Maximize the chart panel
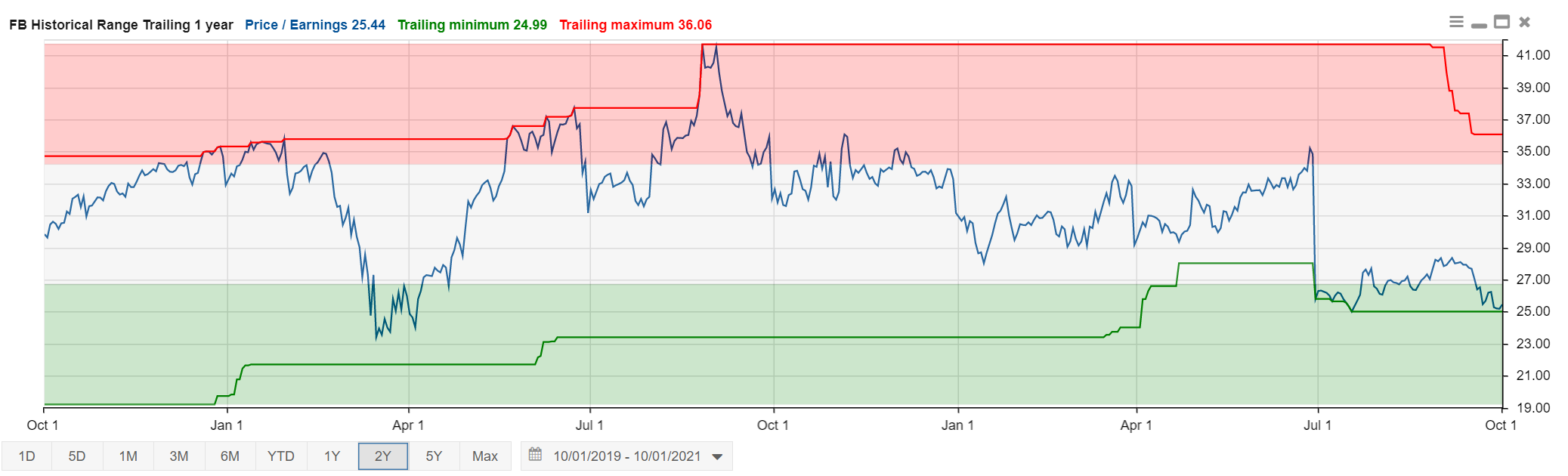 coord(1502,22)
